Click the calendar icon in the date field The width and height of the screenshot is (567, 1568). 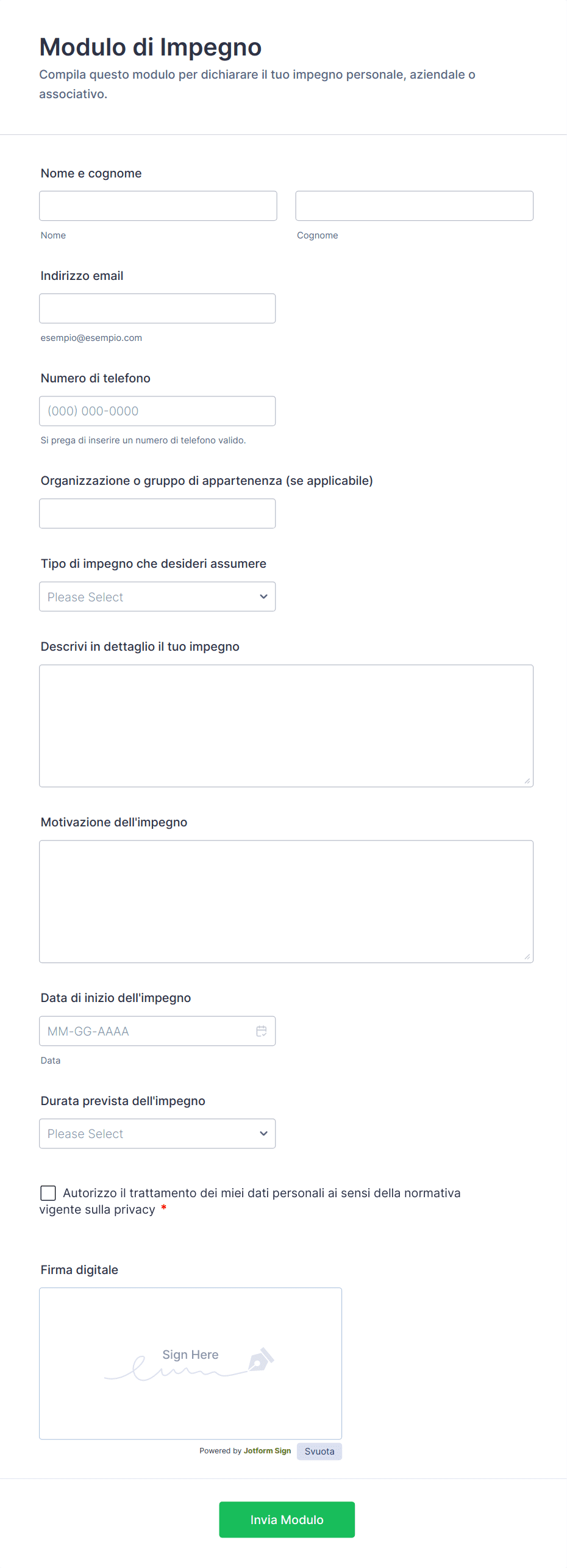click(262, 1031)
